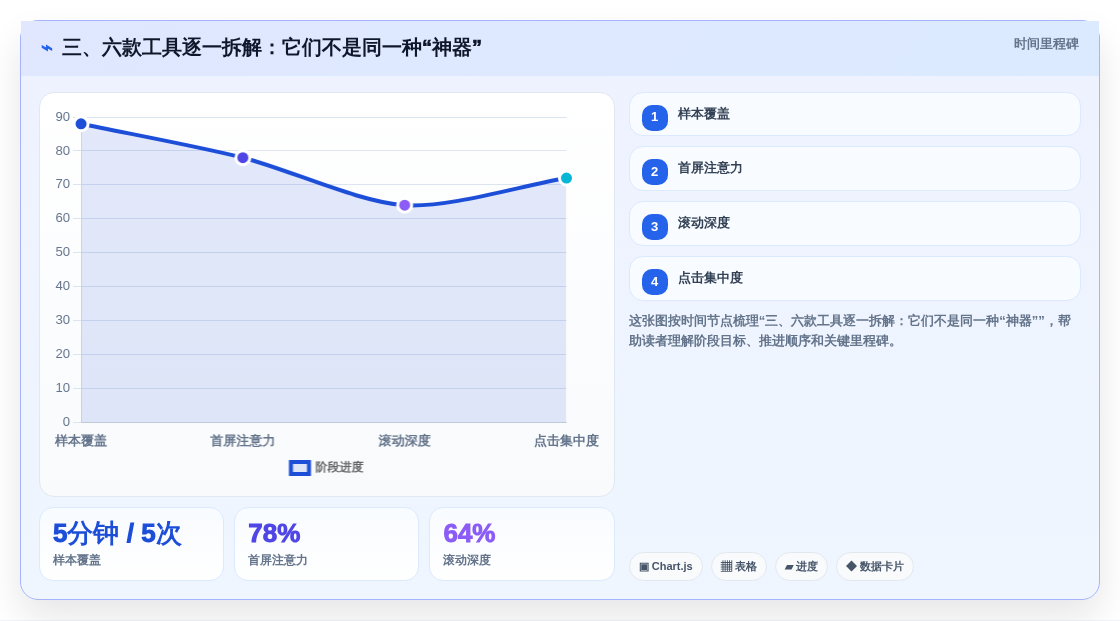Screen dimensions: 1120x621
Task: Click the 78% 首屏注意力 stat card
Action: tap(326, 544)
